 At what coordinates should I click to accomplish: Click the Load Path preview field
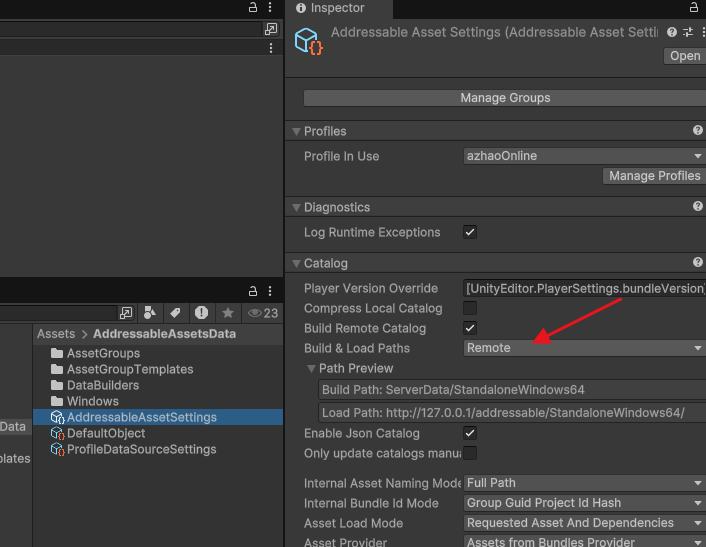(x=512, y=413)
